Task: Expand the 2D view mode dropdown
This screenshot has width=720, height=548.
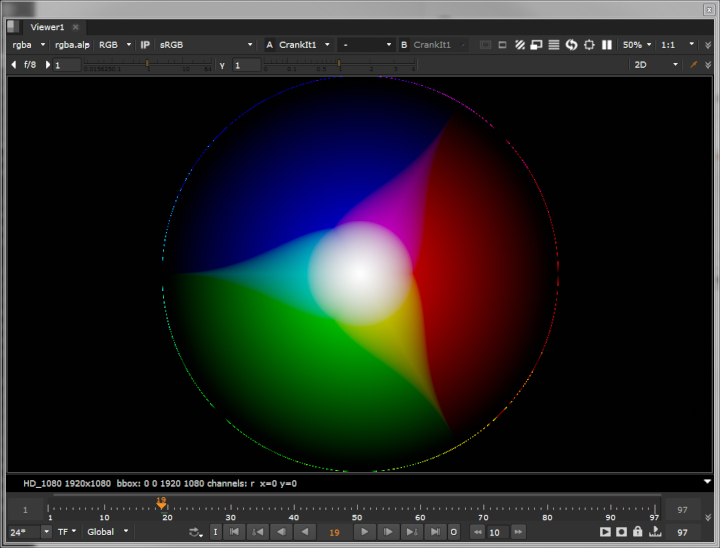Action: tap(655, 65)
